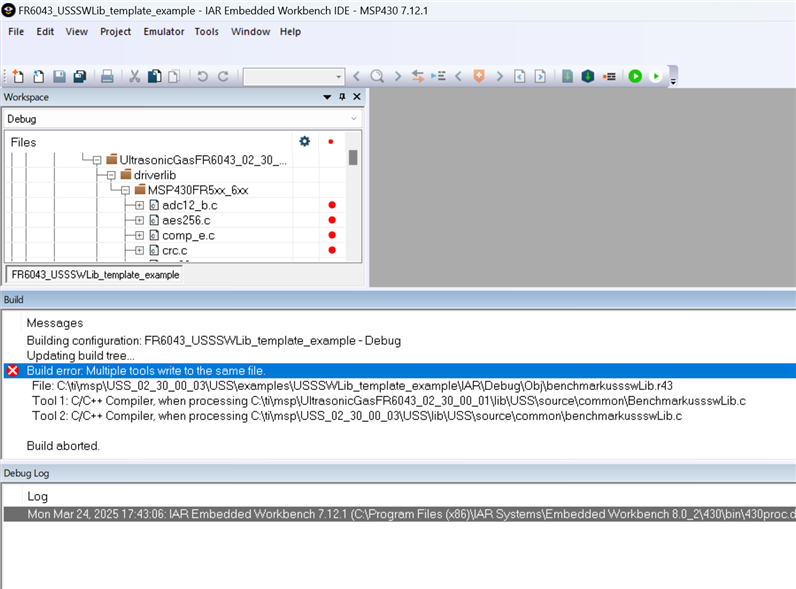Click the red dot column header

331,142
